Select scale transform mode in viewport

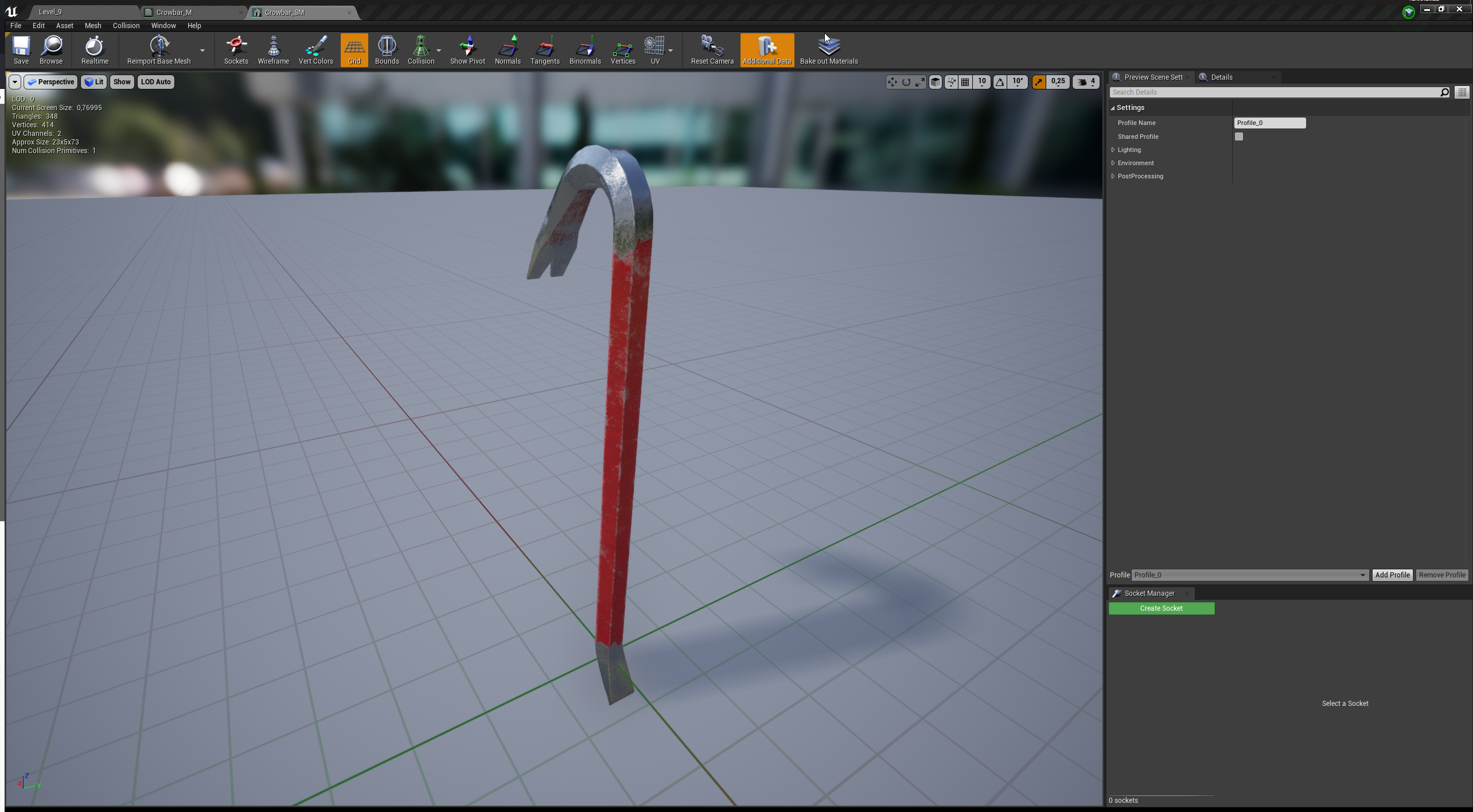point(920,82)
